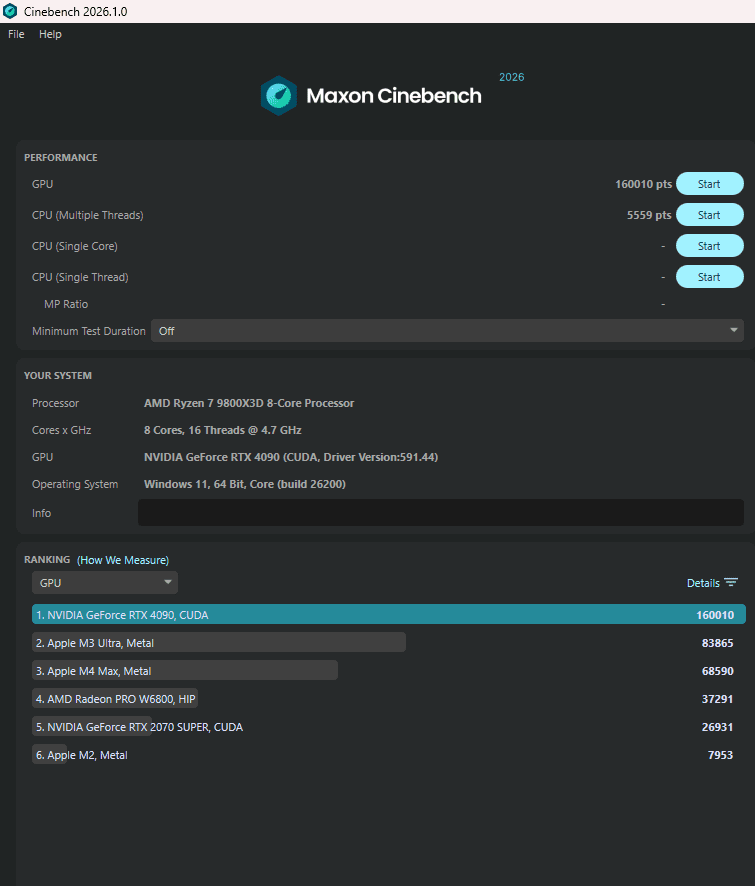
Task: Click the 8 Cores, 16 Threads text
Action: tap(223, 430)
